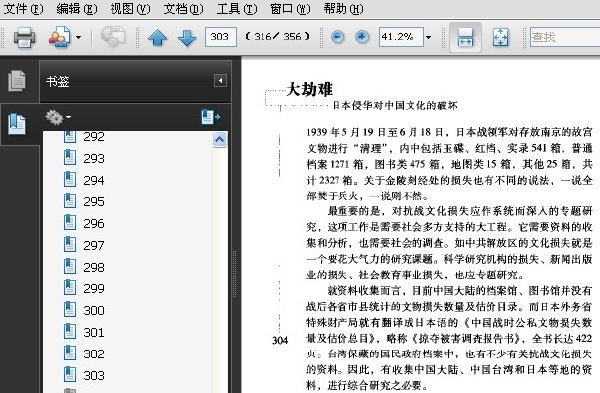Screen dimensions: 600x393
Task: Open the Pages panel icon in sidebar
Action: coord(17,81)
